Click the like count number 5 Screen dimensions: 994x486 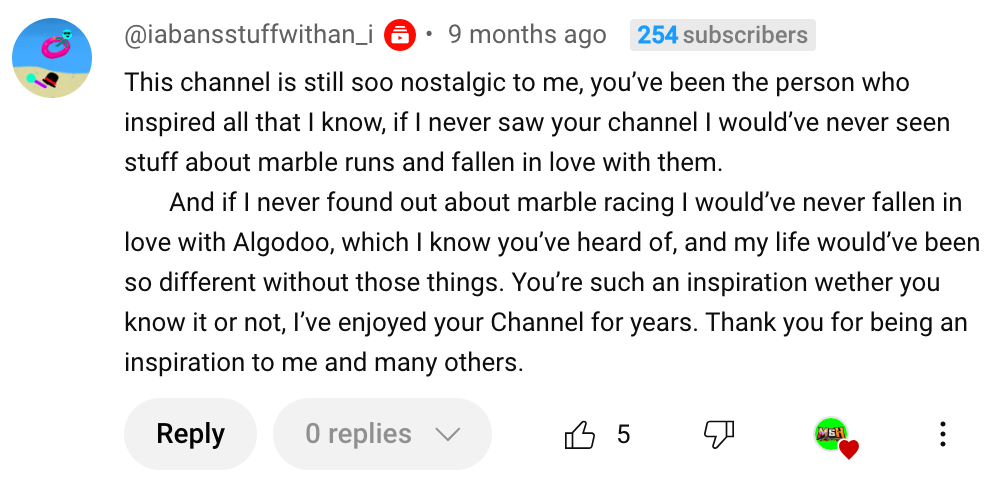click(x=623, y=434)
